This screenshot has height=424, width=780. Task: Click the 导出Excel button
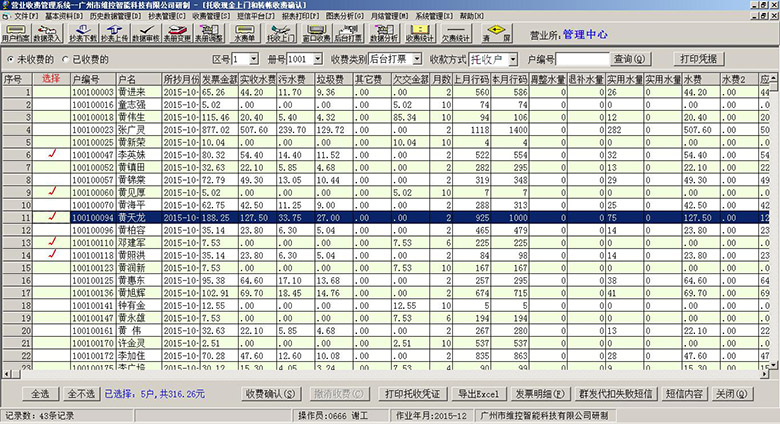coord(479,394)
